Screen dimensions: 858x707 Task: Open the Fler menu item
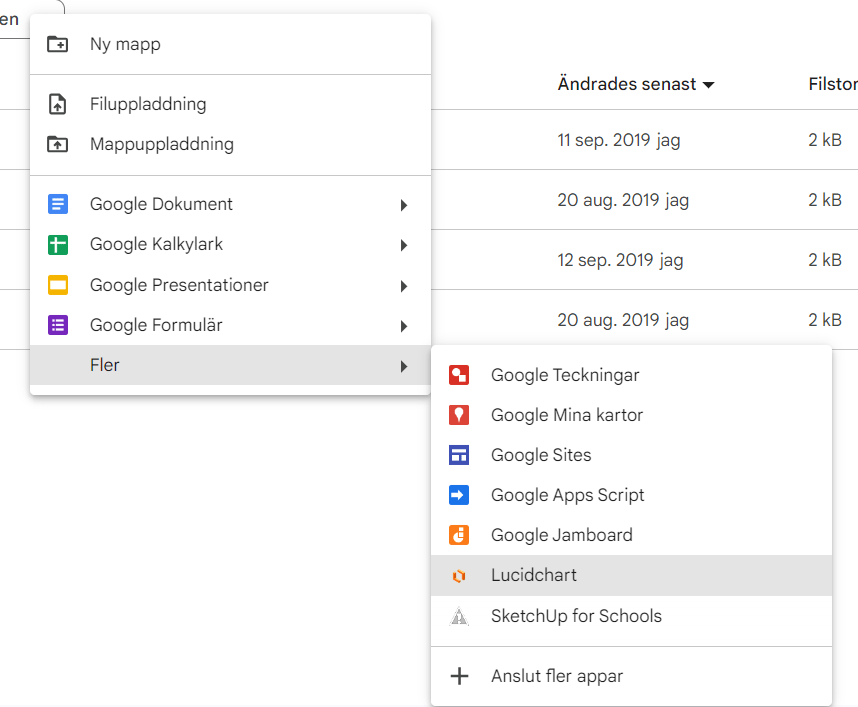pyautogui.click(x=230, y=365)
